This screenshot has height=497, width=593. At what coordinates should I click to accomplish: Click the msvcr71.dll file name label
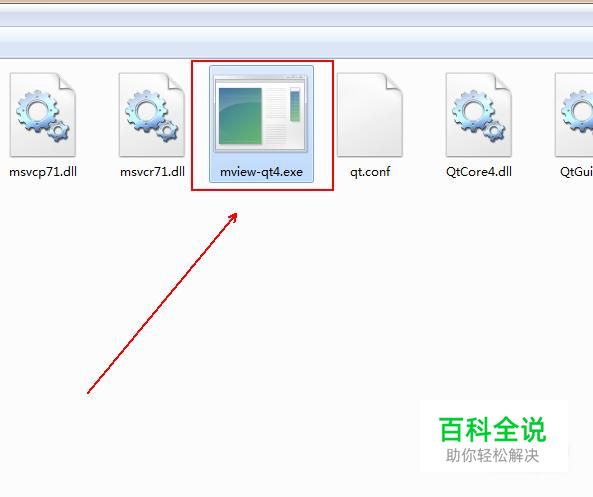(152, 172)
